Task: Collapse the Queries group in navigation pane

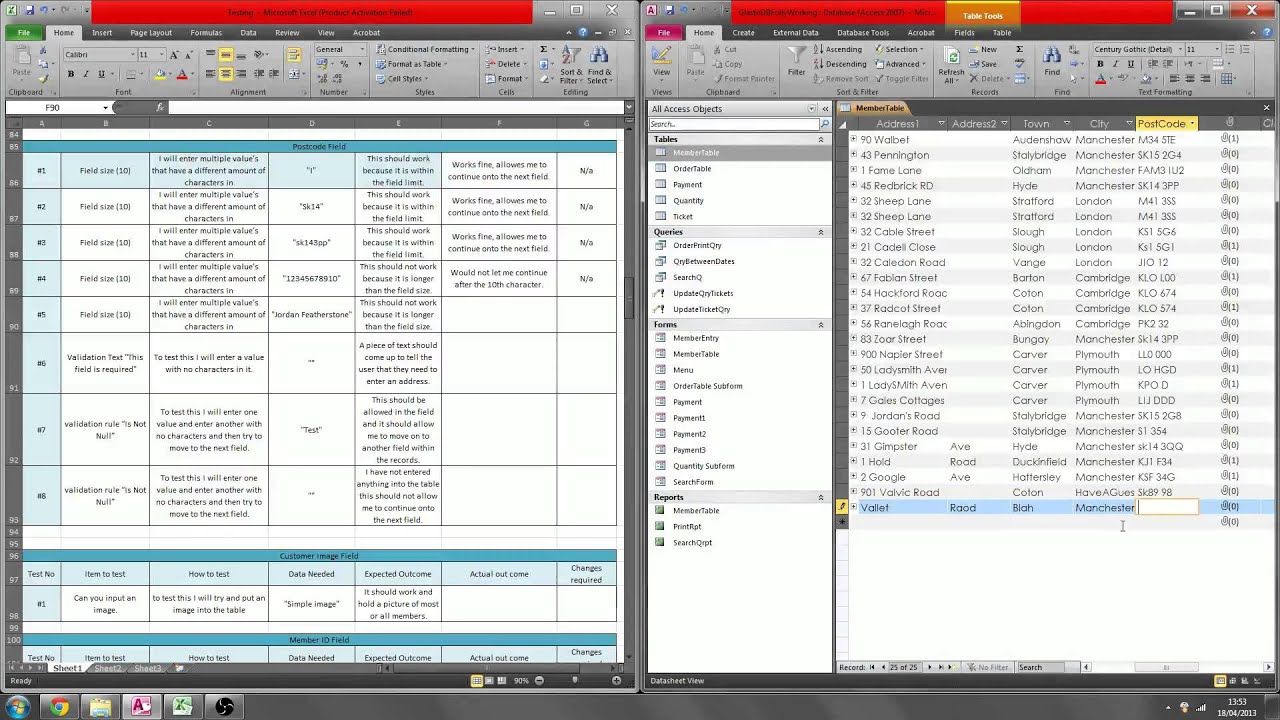Action: (821, 232)
